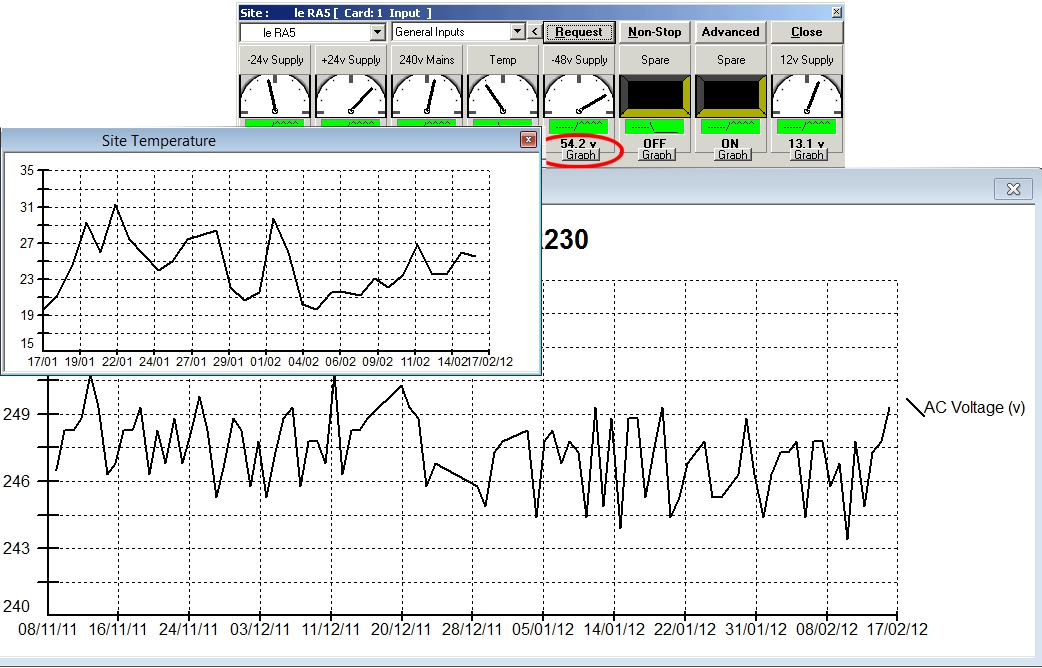Image resolution: width=1042 pixels, height=668 pixels.
Task: Open the Graph under the 54.2 v reading
Action: point(581,155)
